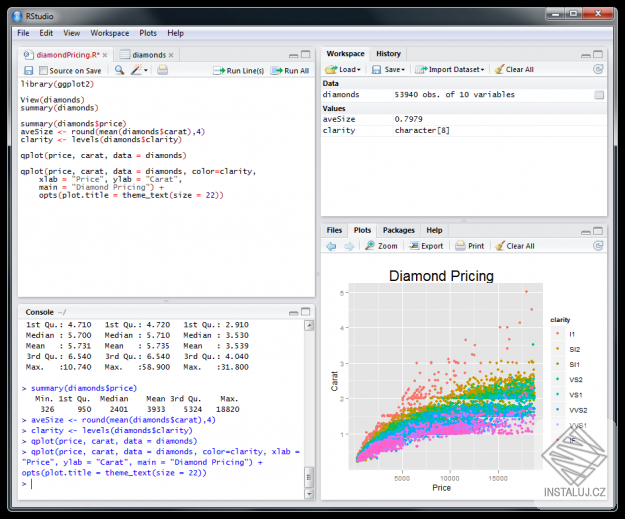
Task: Close the diamonds data tab
Action: (171, 55)
